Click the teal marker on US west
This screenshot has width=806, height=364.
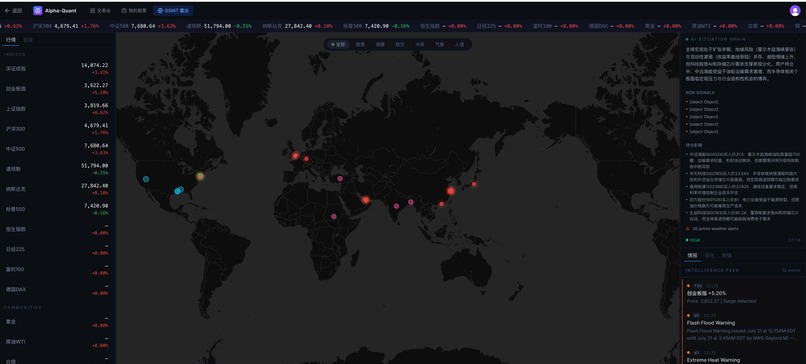click(146, 179)
